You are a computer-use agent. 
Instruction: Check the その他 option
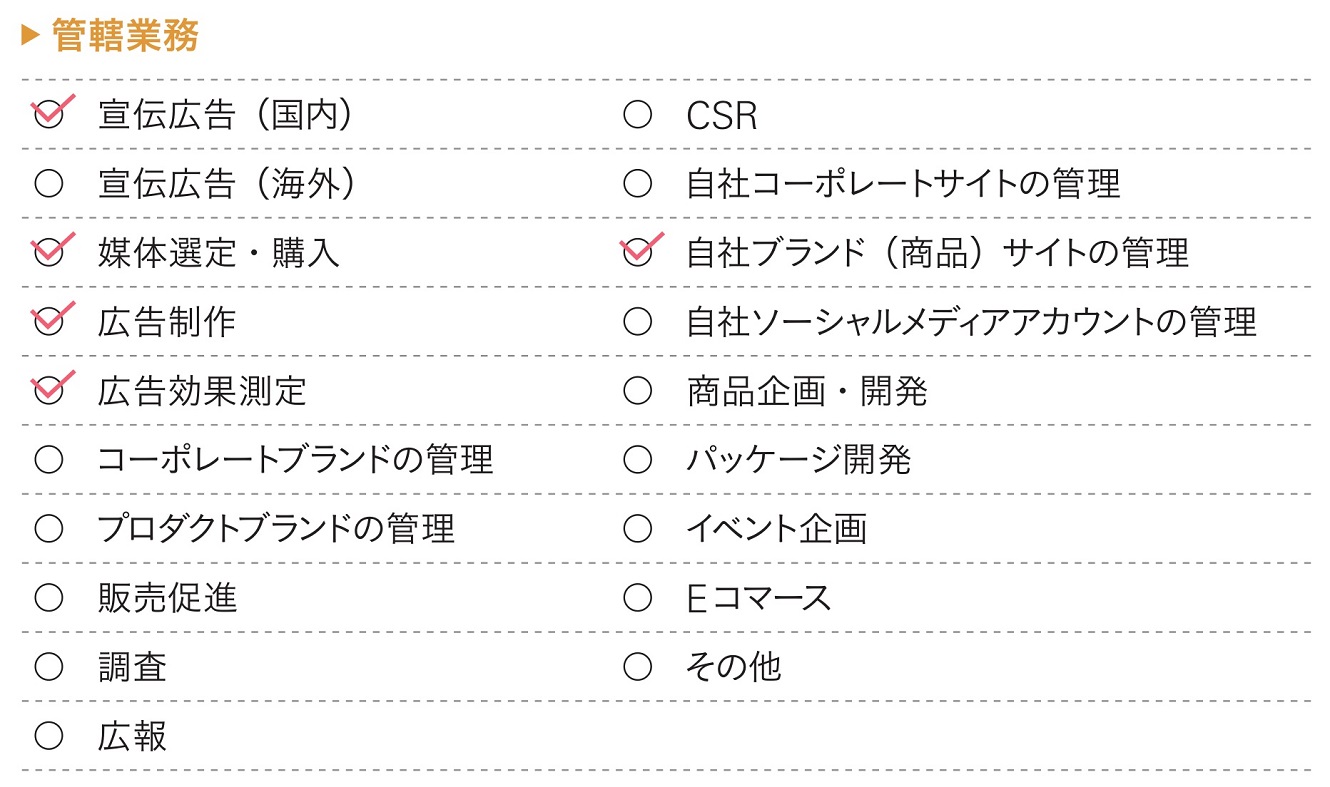point(637,667)
